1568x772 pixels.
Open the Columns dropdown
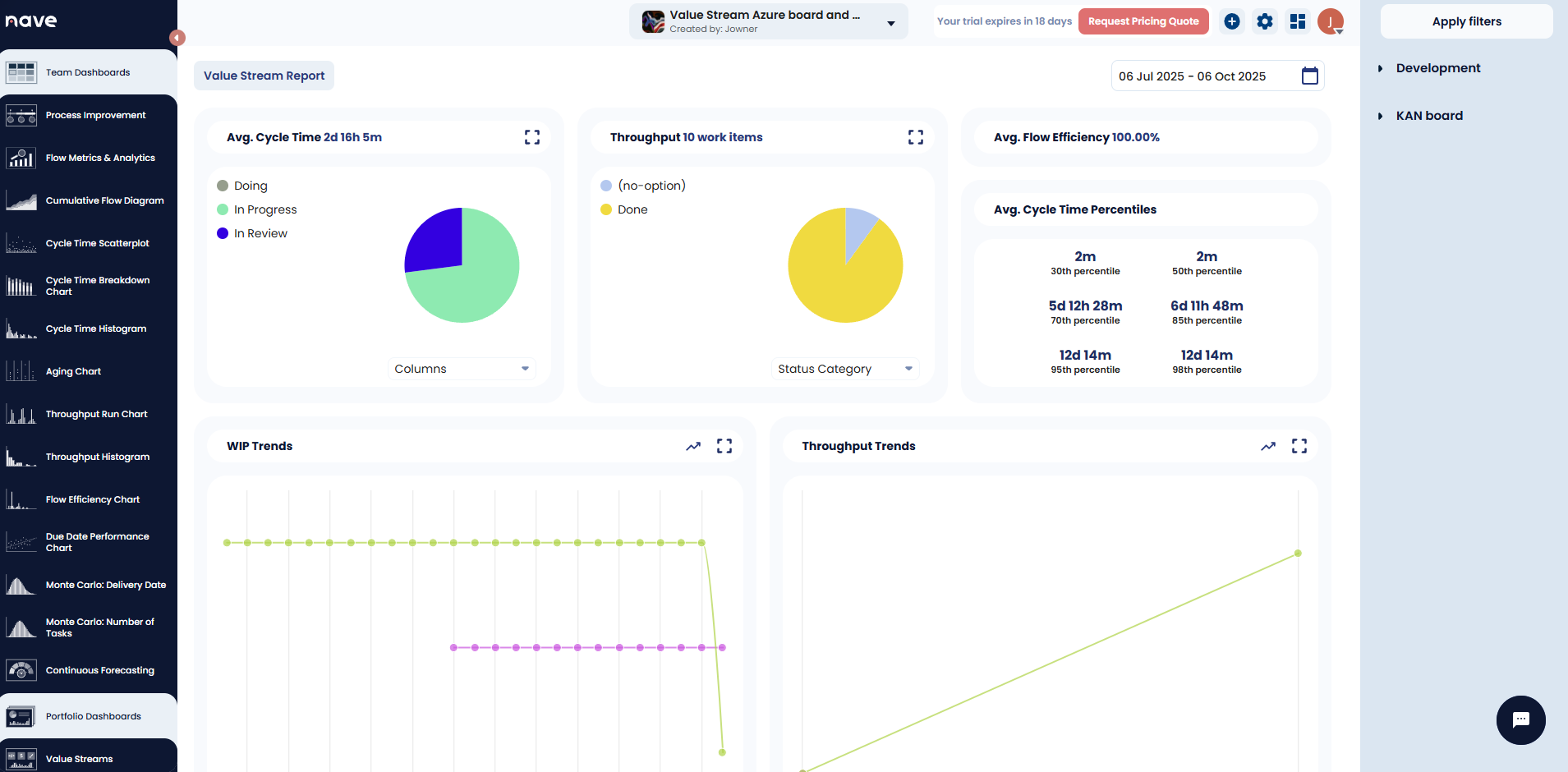(x=461, y=369)
